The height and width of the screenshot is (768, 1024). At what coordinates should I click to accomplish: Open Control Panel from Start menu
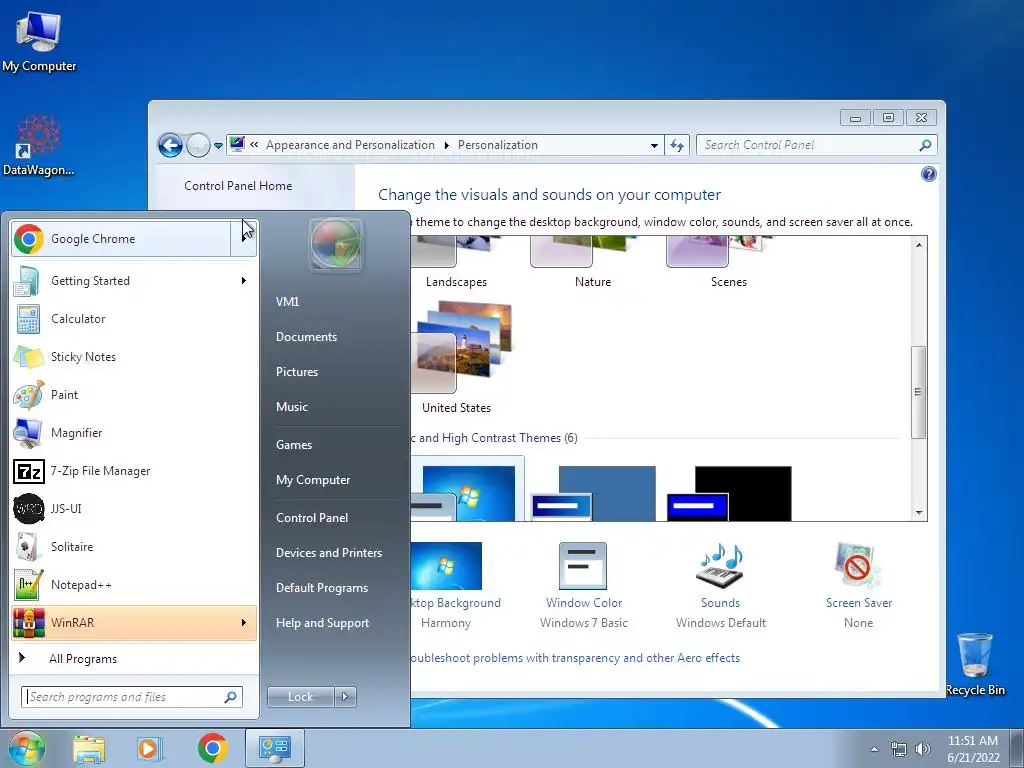point(312,518)
